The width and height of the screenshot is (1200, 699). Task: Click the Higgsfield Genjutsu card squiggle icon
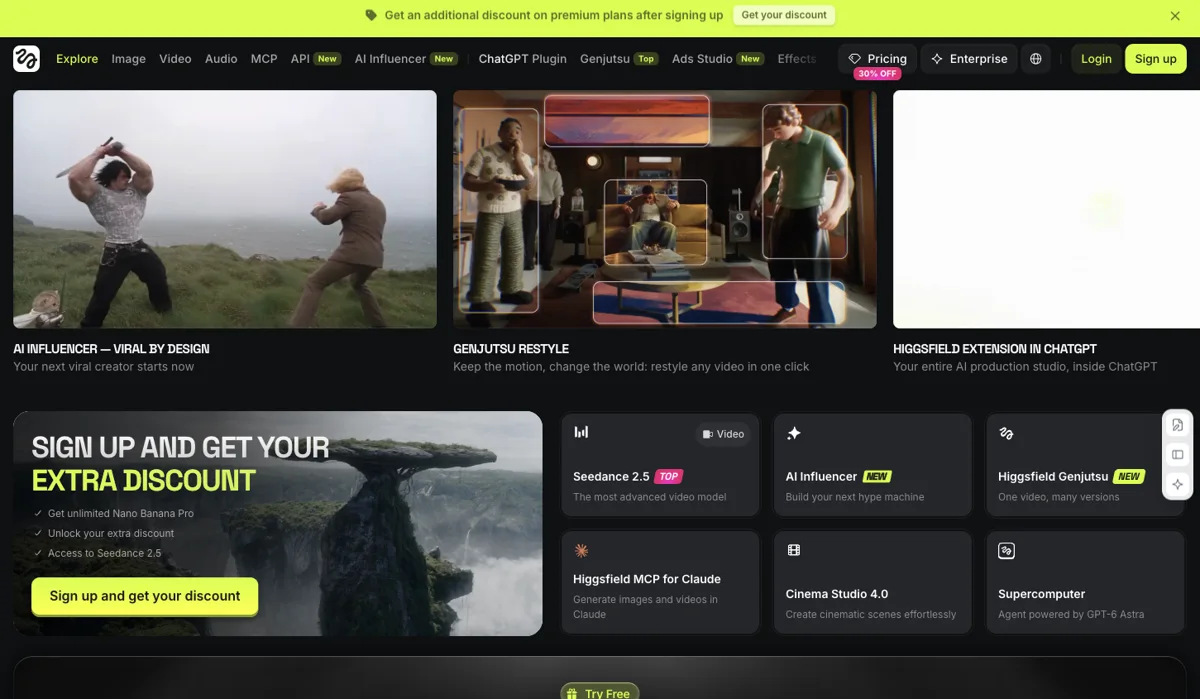[1006, 433]
